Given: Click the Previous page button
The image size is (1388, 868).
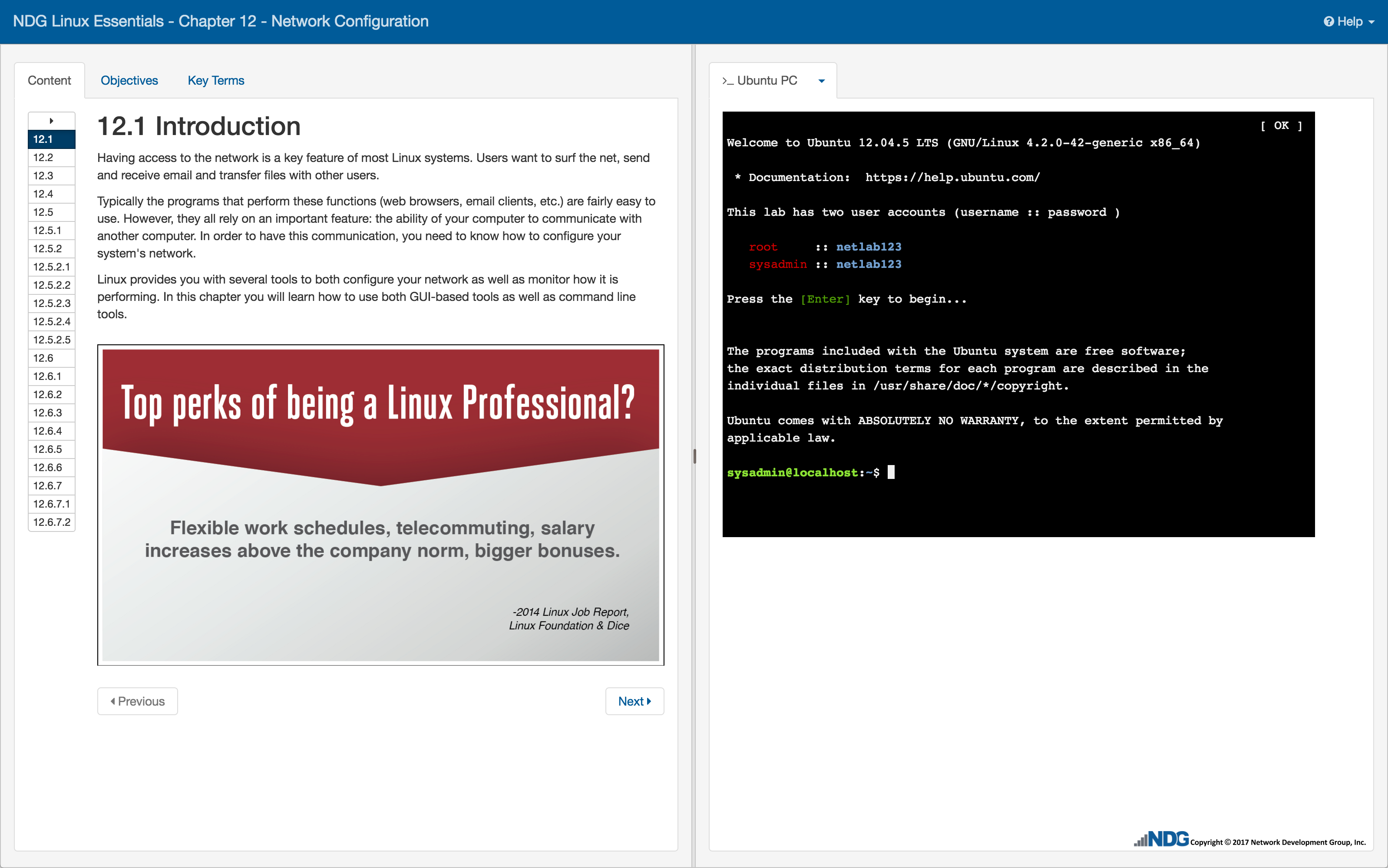Looking at the screenshot, I should (x=137, y=701).
